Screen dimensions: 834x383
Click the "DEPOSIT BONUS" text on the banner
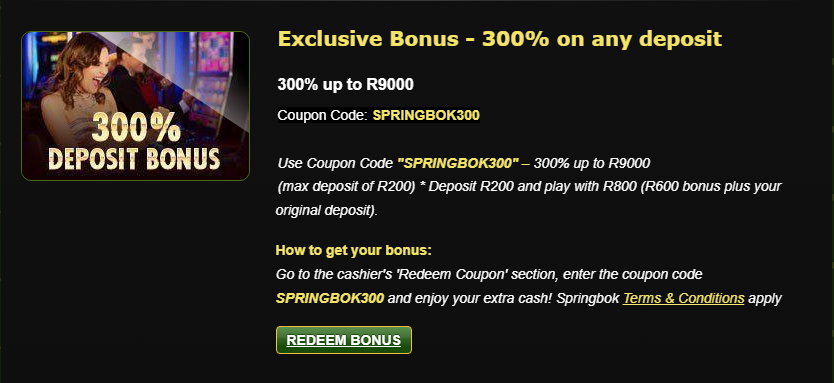tap(134, 159)
